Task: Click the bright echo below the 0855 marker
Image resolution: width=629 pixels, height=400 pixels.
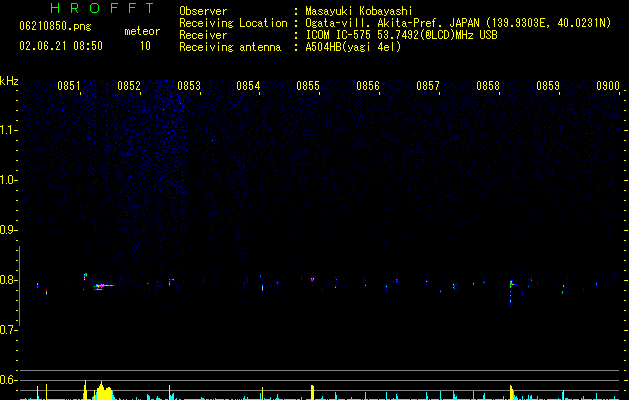Action: [312, 279]
